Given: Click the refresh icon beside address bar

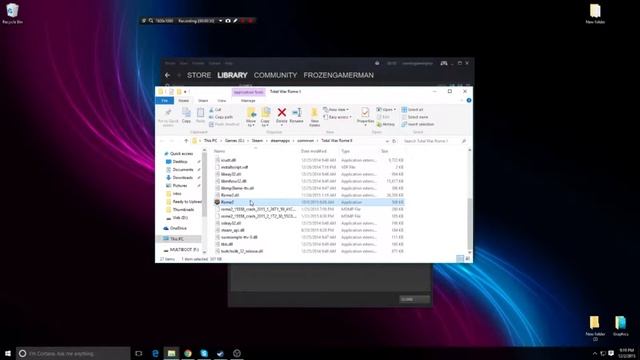Looking at the screenshot, I should coord(394,141).
